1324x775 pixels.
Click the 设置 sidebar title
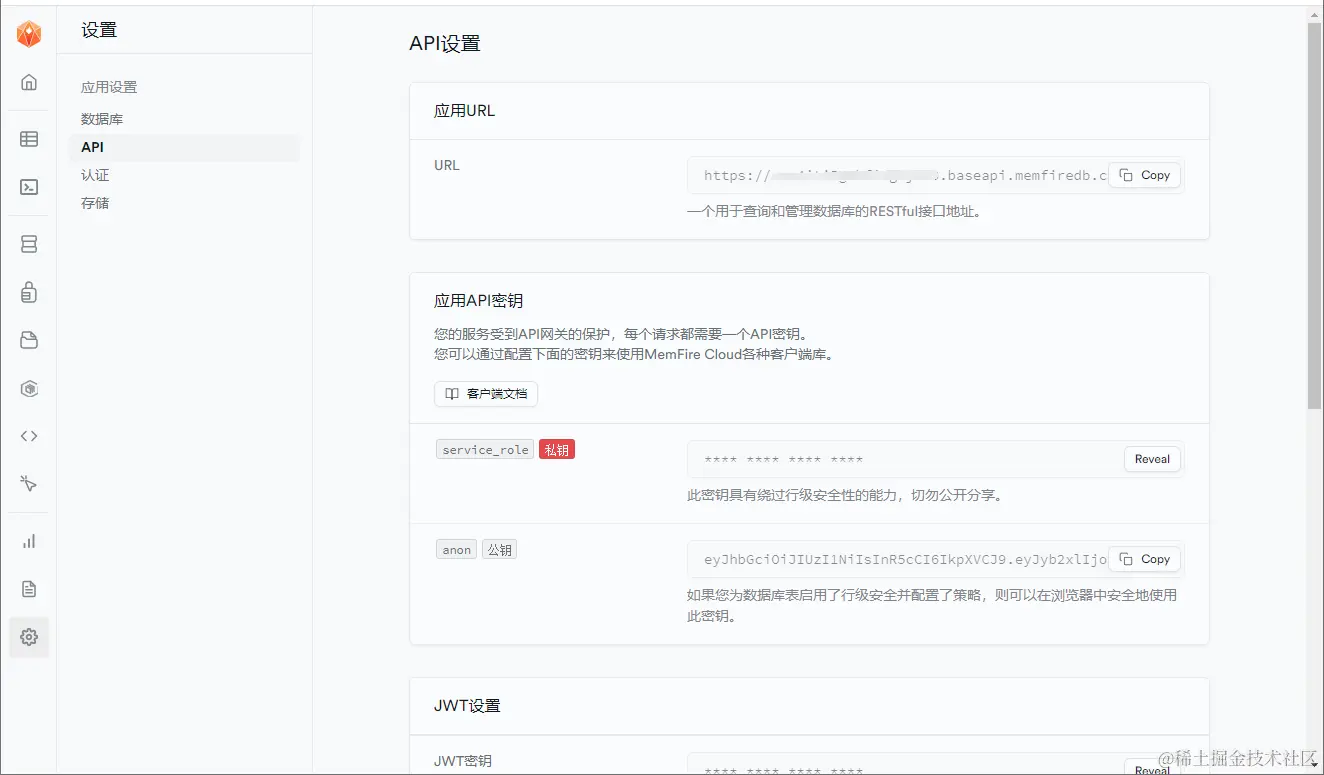pos(99,30)
